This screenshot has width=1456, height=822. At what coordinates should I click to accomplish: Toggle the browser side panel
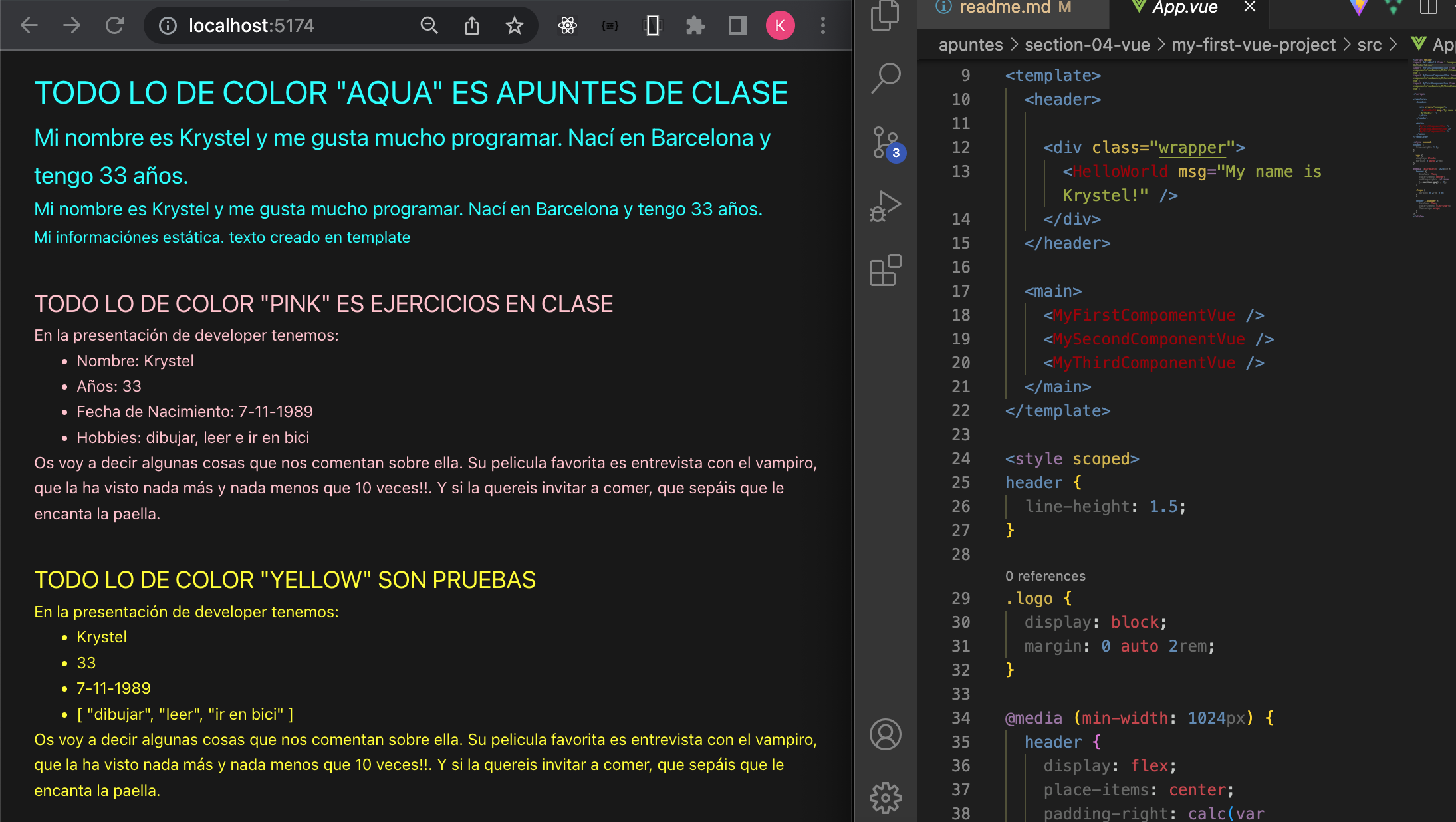click(x=737, y=26)
